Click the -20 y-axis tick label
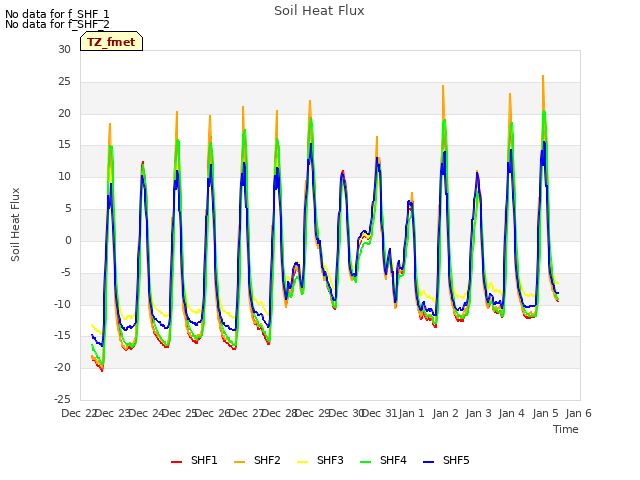 click(62, 367)
